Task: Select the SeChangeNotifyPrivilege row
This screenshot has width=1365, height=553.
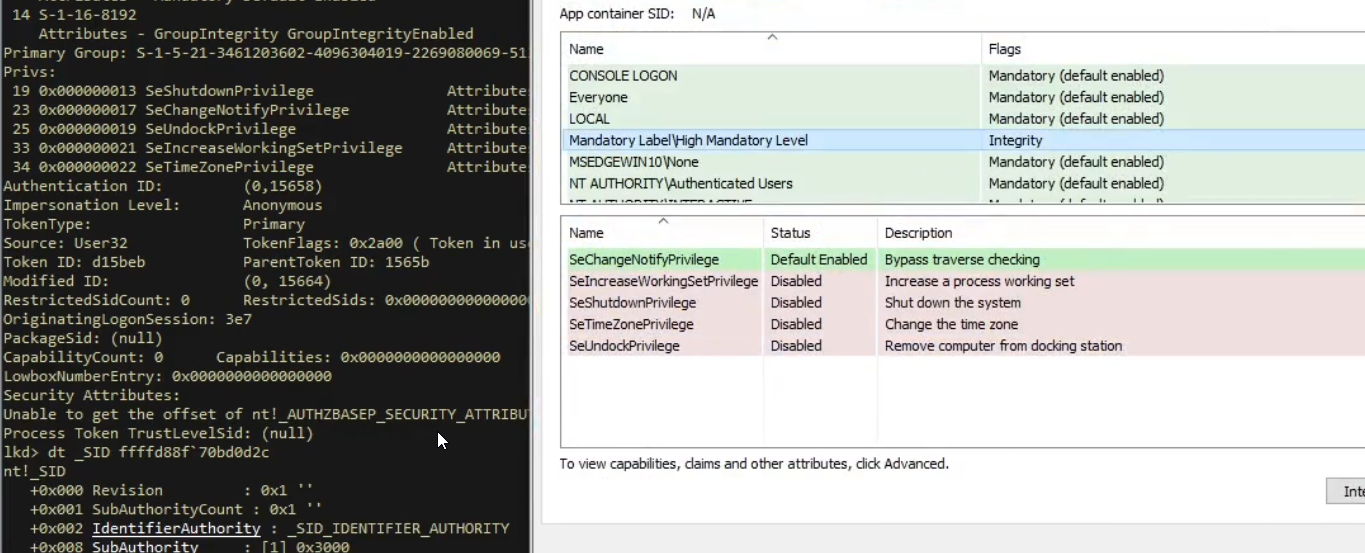Action: coord(963,260)
